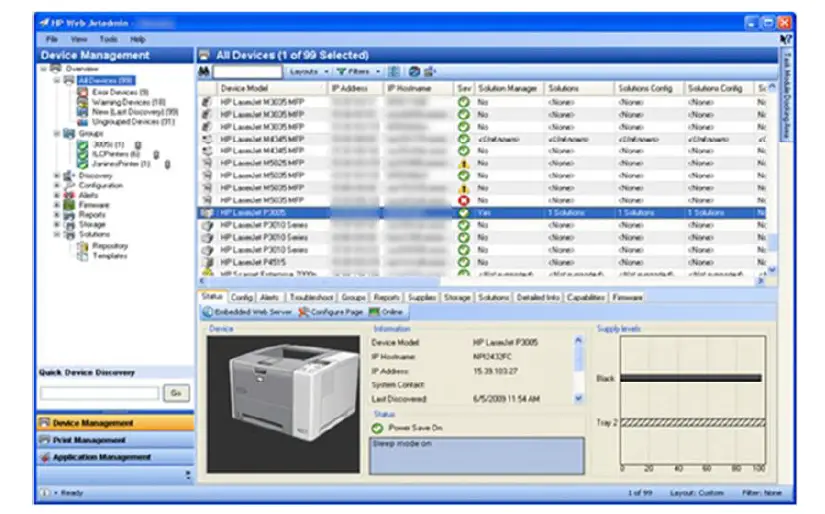
Task: Click the Ungrouped Devices icon in tree
Action: (83, 122)
